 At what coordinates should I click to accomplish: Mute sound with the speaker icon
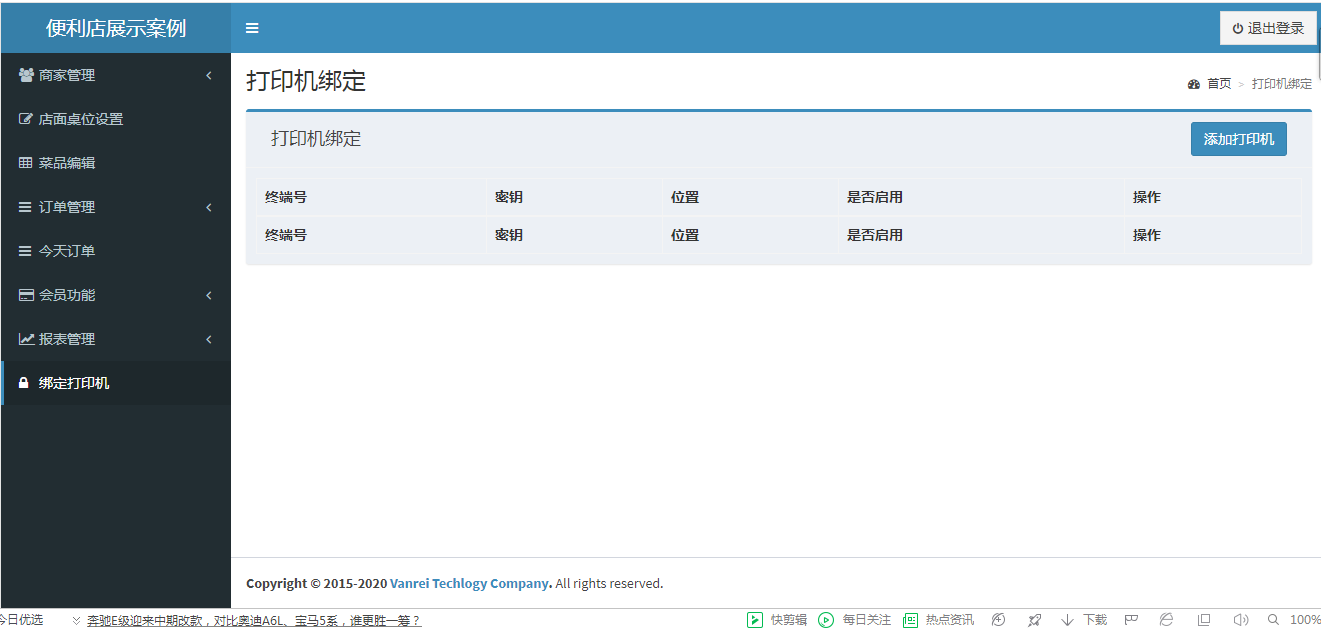(x=1241, y=620)
